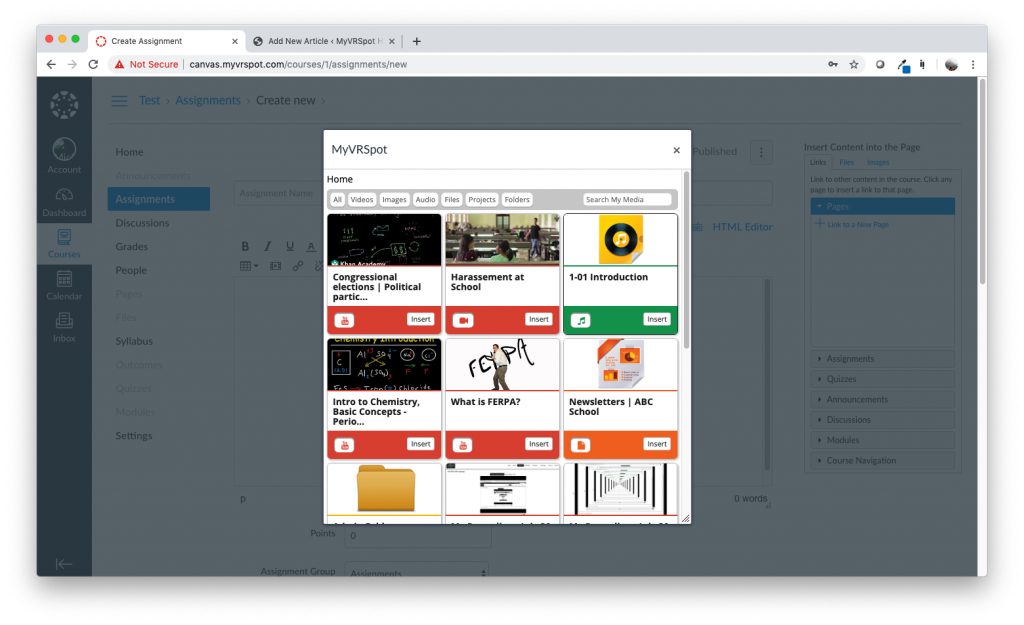Click YouTube icon on Intro to Chemistry card
1024x625 pixels.
pyautogui.click(x=344, y=445)
